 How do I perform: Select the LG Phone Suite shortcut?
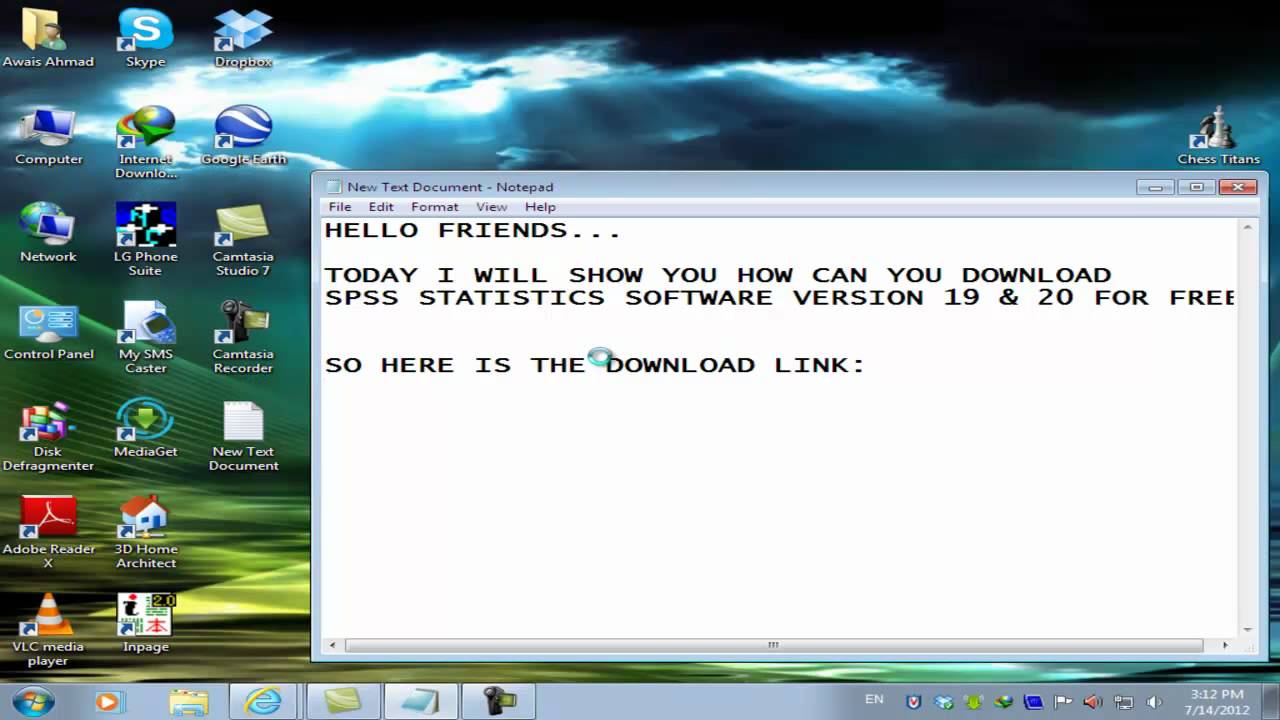click(x=146, y=240)
